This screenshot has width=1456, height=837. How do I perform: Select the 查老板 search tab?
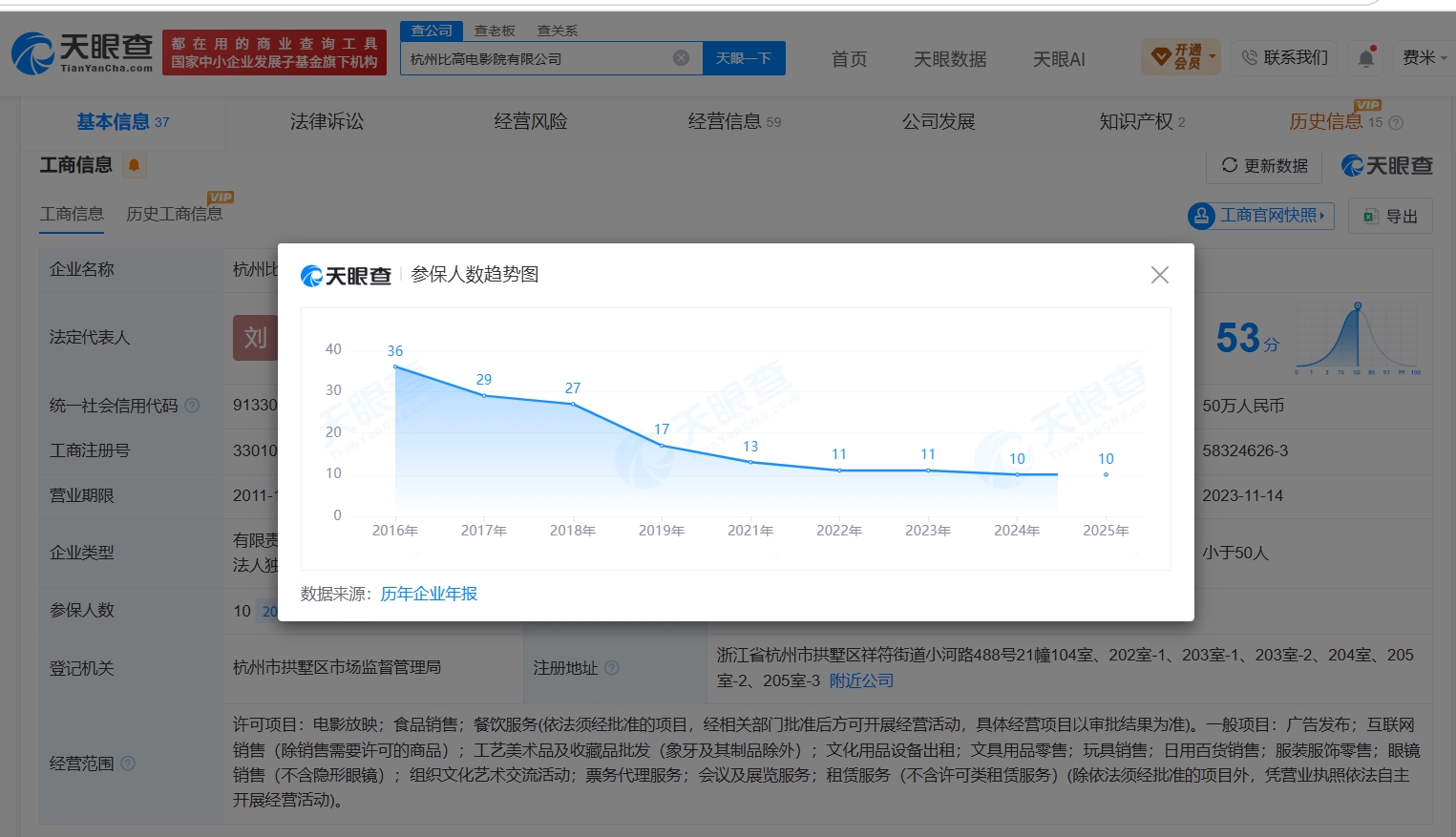point(495,31)
